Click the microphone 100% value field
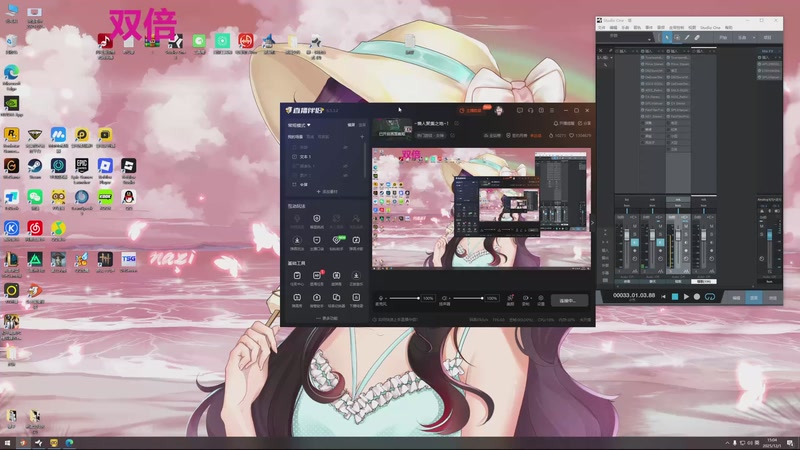This screenshot has width=800, height=450. click(x=428, y=298)
